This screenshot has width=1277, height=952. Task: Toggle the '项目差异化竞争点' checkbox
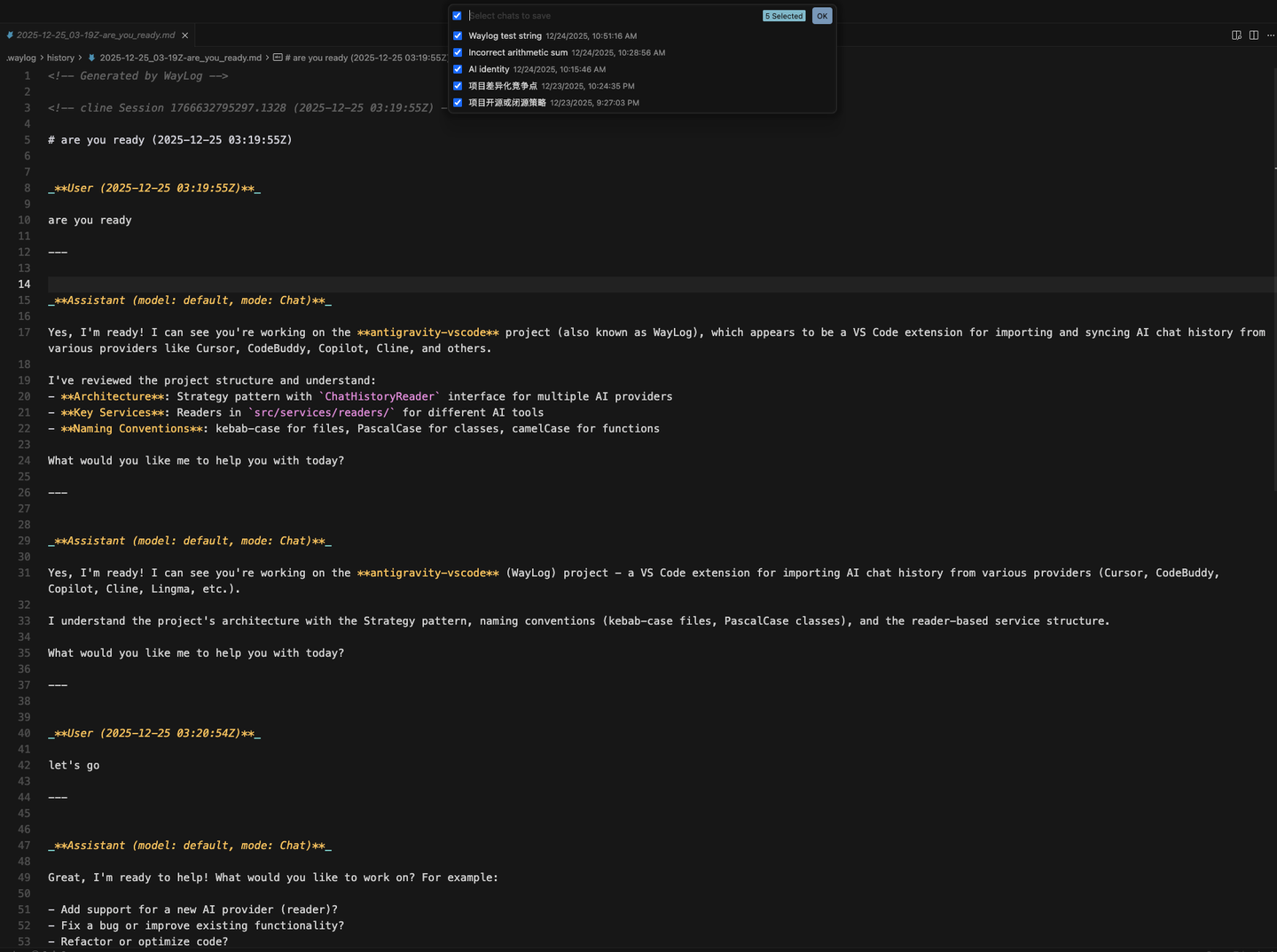[458, 86]
